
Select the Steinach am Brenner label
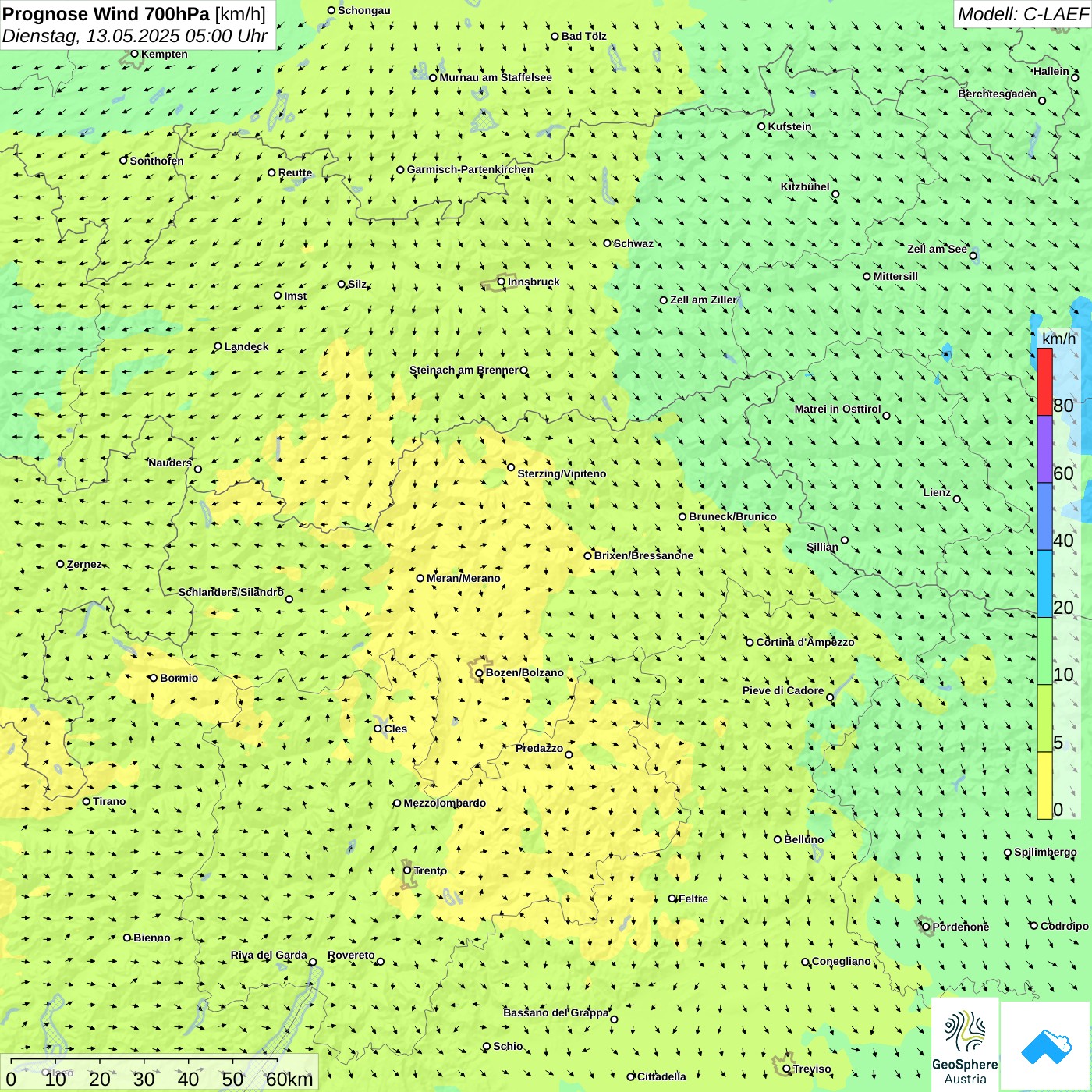click(464, 370)
